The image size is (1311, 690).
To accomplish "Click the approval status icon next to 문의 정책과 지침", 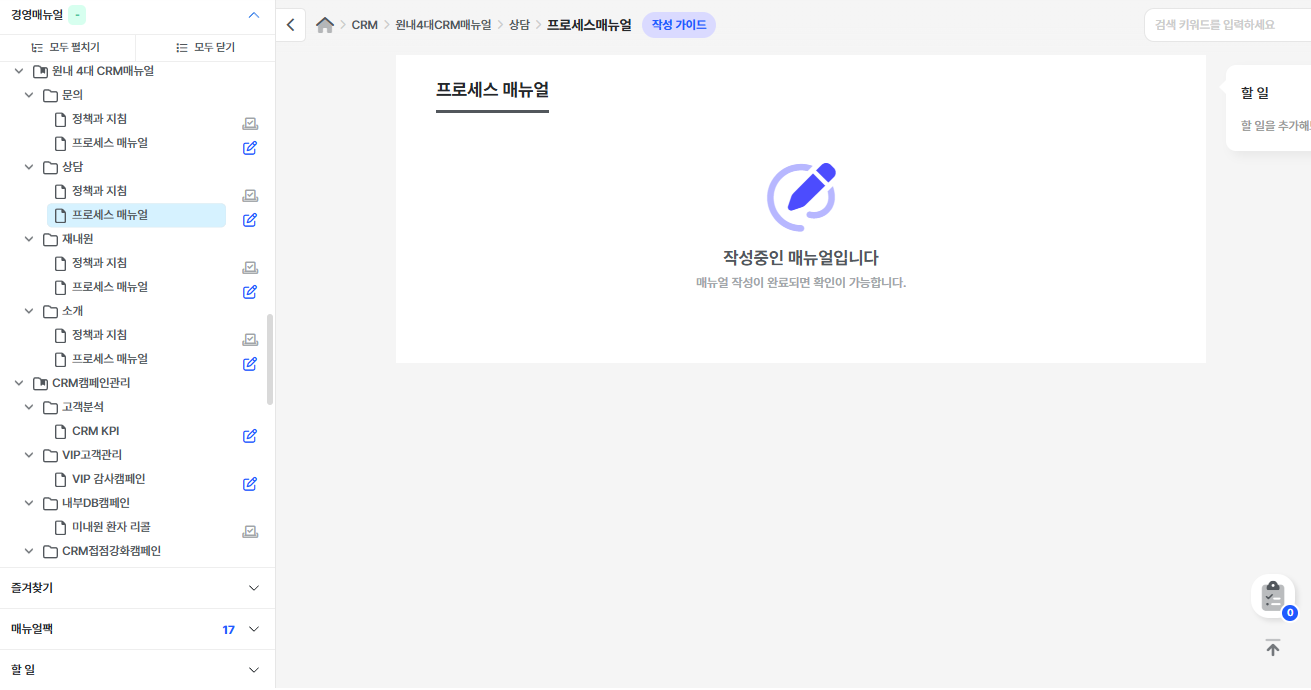I will point(249,123).
